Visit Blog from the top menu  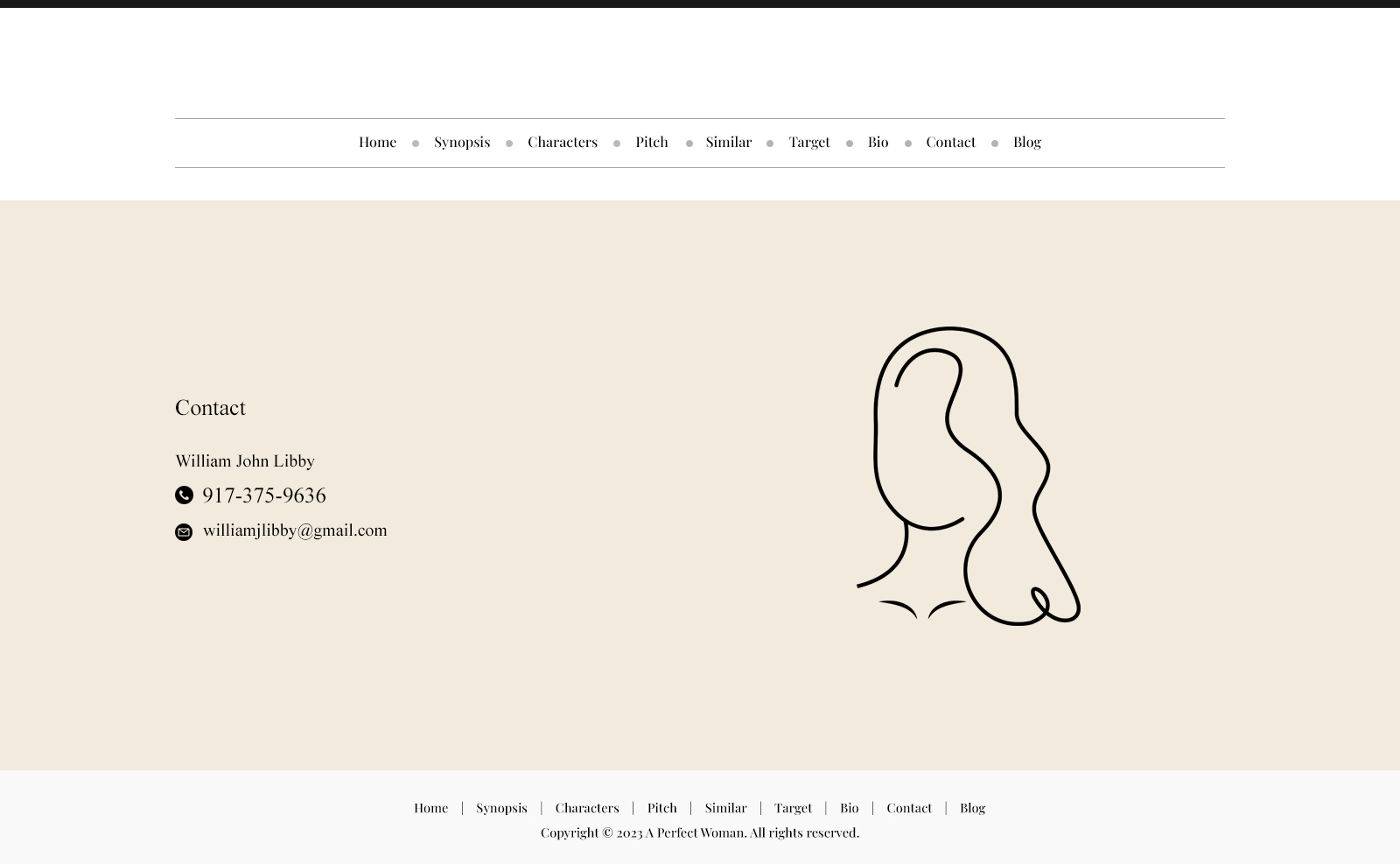tap(1026, 142)
